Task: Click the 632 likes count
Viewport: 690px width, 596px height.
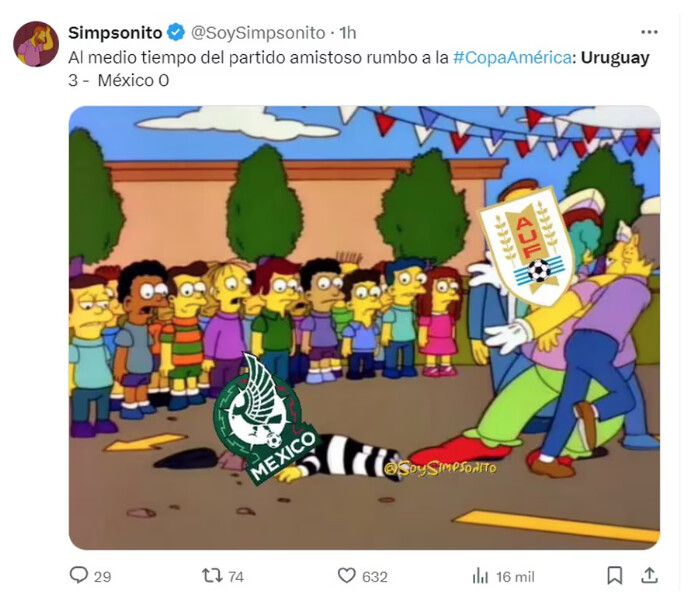Action: click(375, 577)
